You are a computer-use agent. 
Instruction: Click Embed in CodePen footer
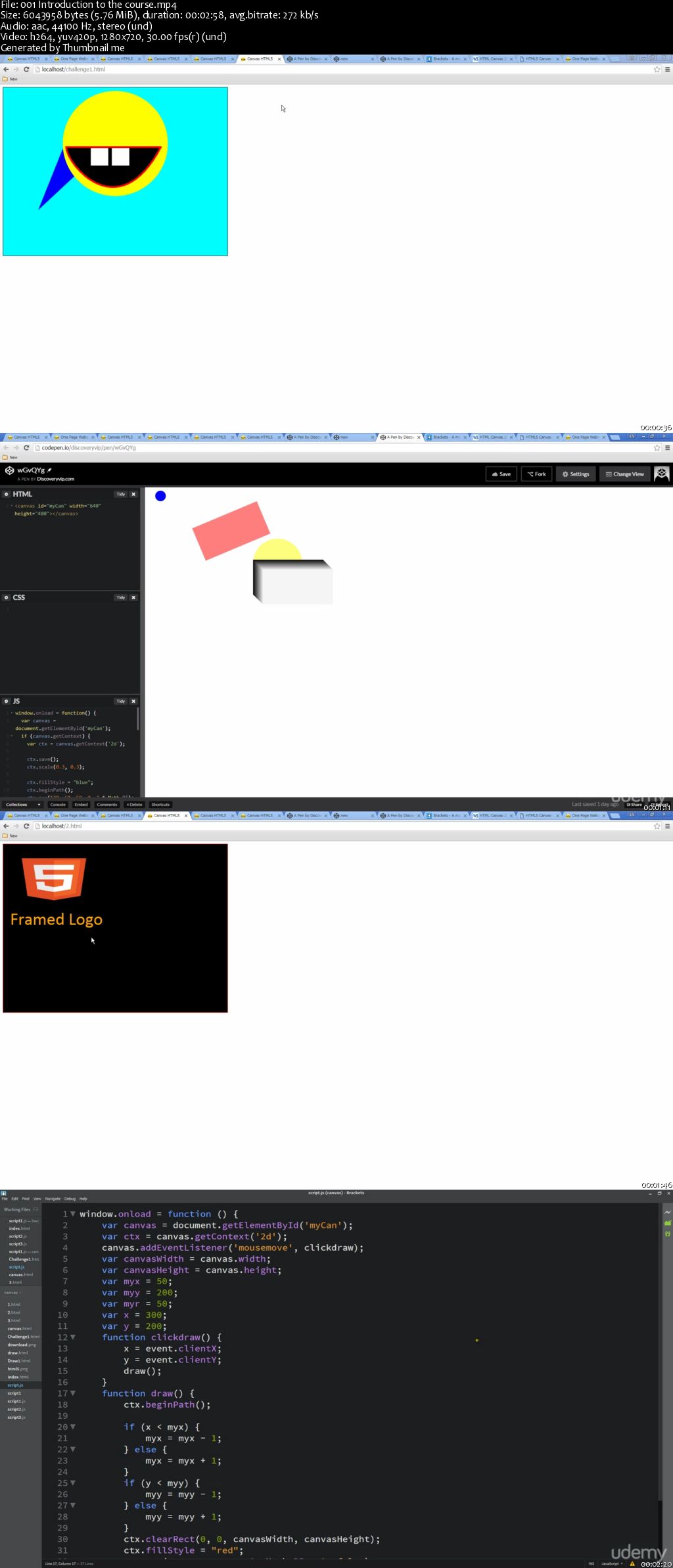(81, 804)
